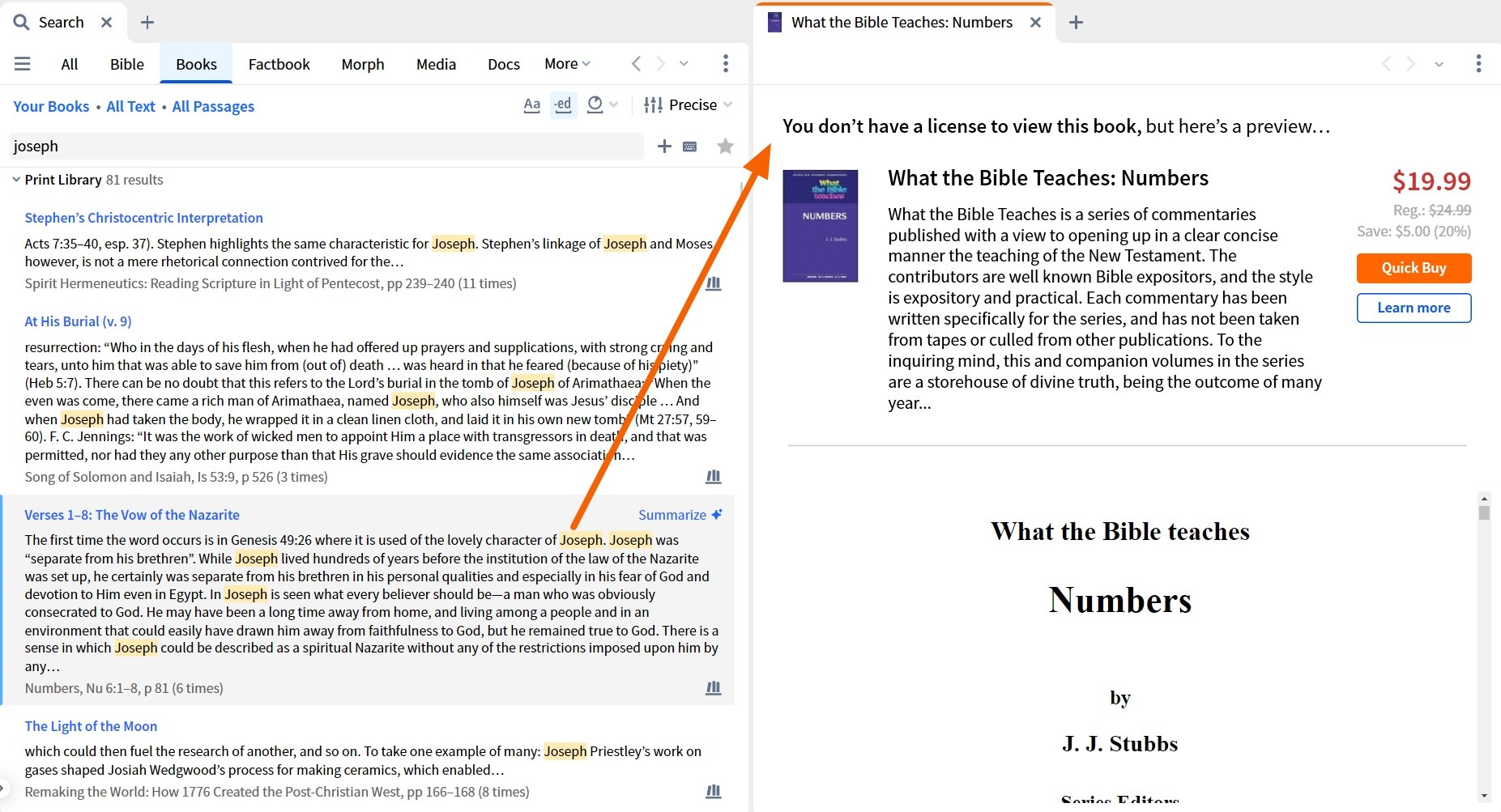Toggle the Match case (Aa) option

point(531,104)
